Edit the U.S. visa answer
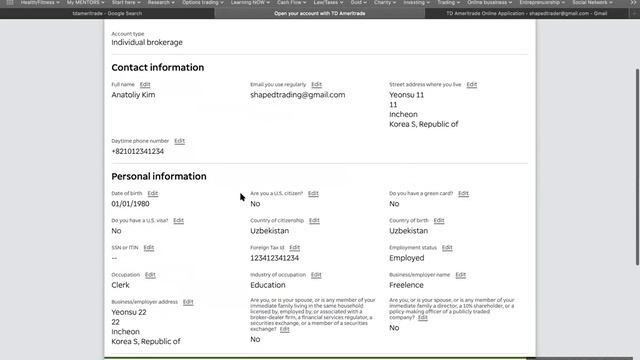The image size is (640, 360). 178,220
